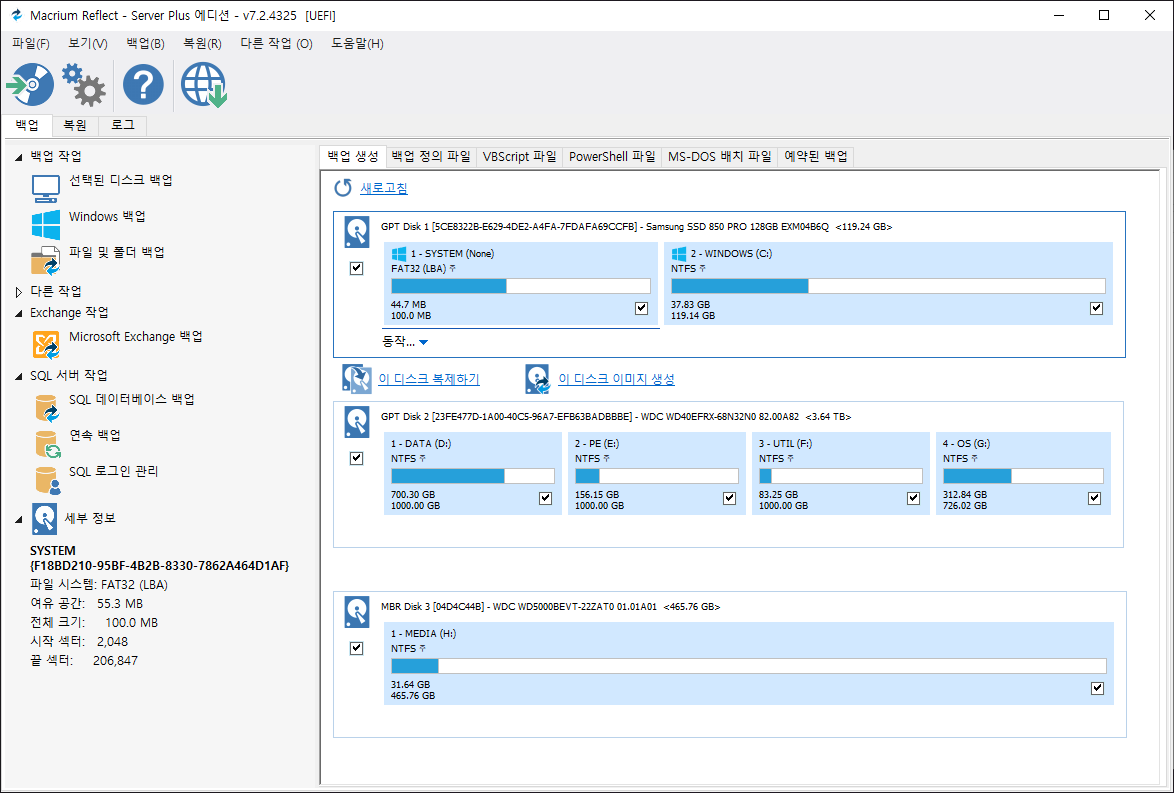1174x793 pixels.
Task: Open the 도움말(H) menu
Action: coord(357,43)
